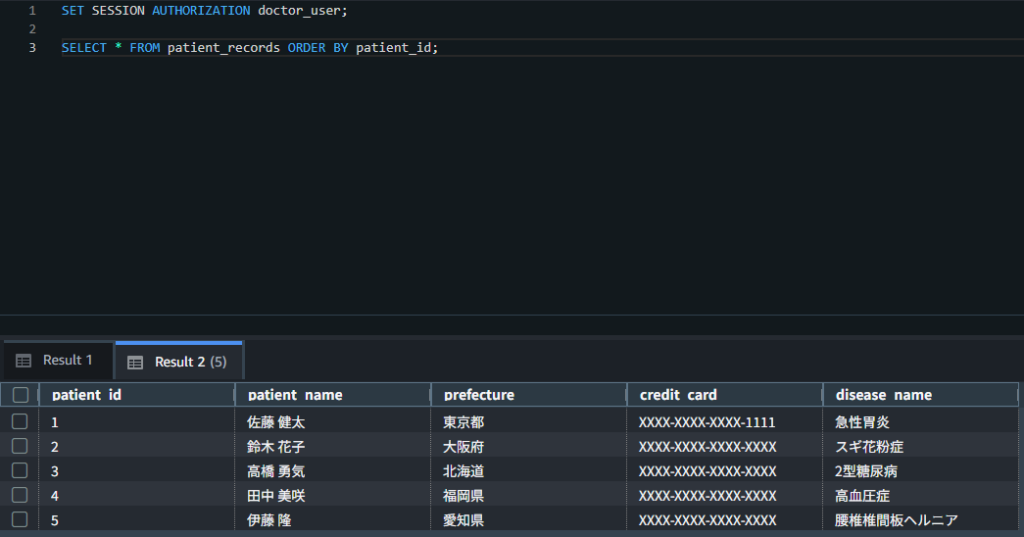Select the cell 佐藤 健太

pos(332,422)
